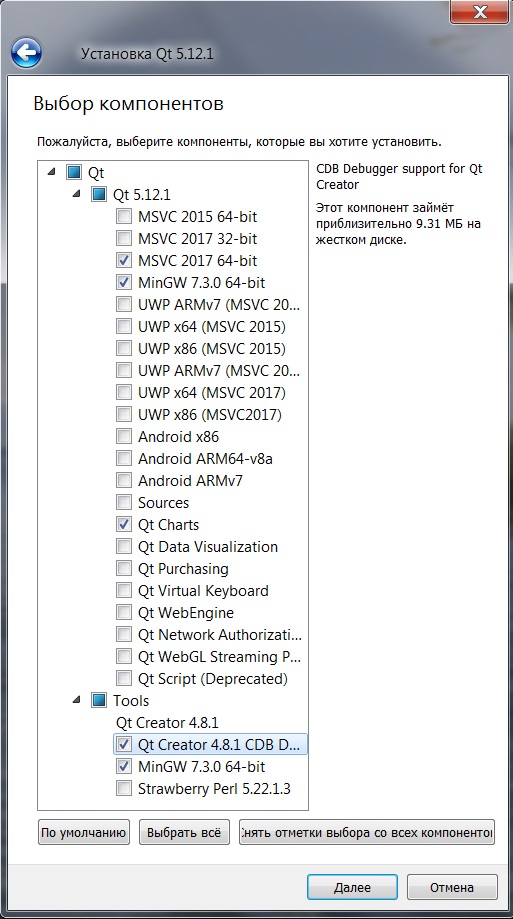The width and height of the screenshot is (513, 919).
Task: Enable MSVC 2015 64-bit component
Action: pyautogui.click(x=124, y=216)
